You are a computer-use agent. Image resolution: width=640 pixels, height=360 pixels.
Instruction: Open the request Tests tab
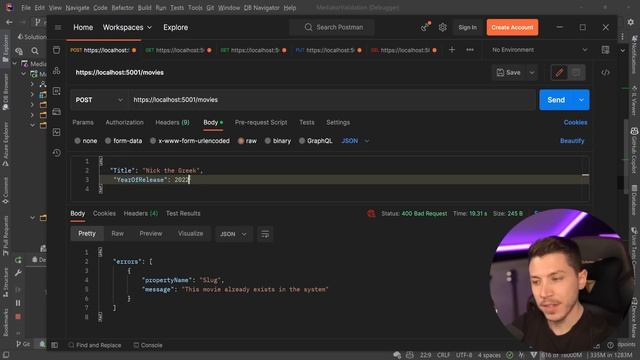(307, 122)
